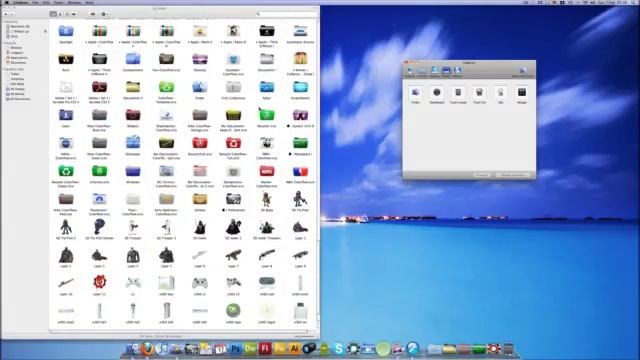This screenshot has width=640, height=360.
Task: Click the globe toolbar icon in the small window
Action: coord(458,71)
